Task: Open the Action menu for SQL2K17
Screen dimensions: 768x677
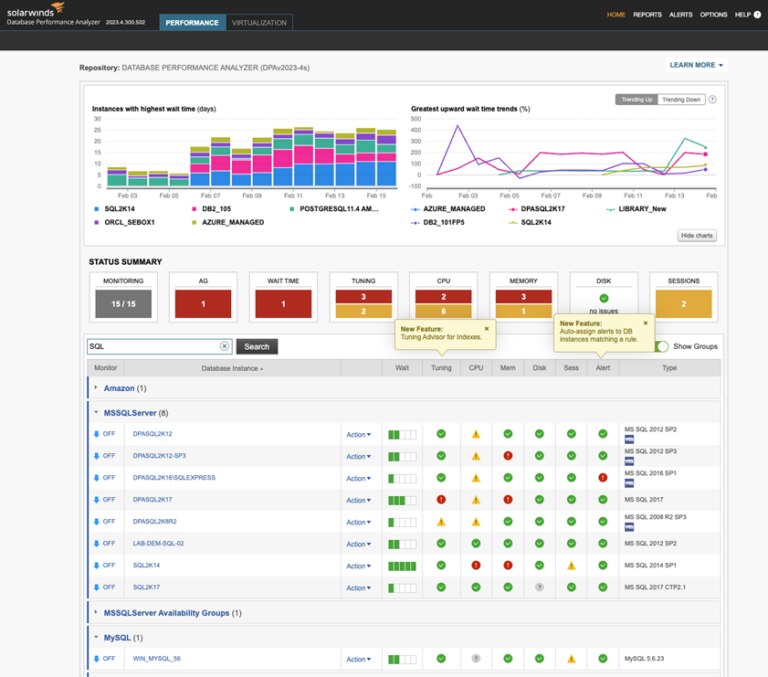Action: [359, 588]
